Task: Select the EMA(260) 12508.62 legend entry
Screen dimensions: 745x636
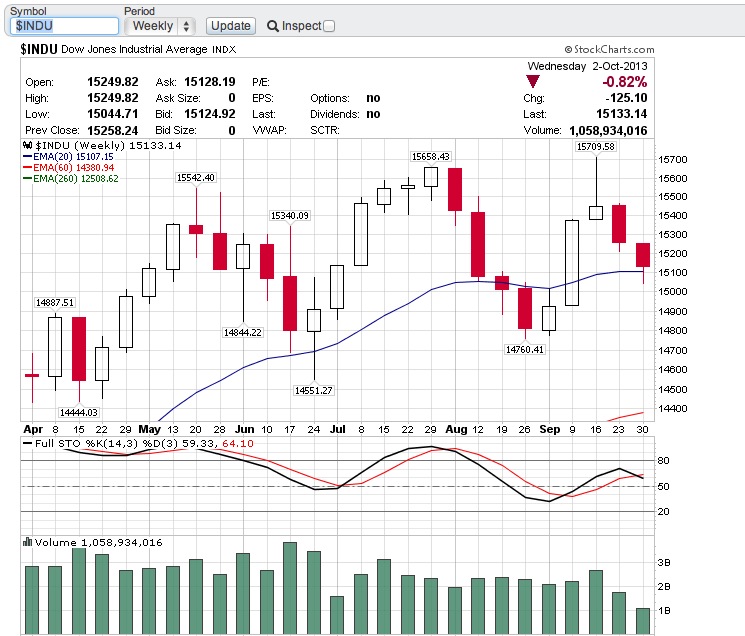Action: [x=71, y=179]
